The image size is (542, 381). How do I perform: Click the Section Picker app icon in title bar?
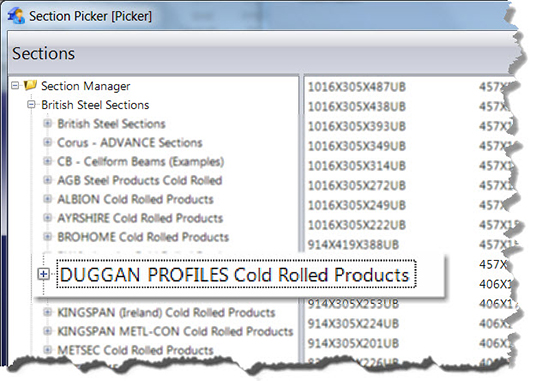pyautogui.click(x=16, y=16)
